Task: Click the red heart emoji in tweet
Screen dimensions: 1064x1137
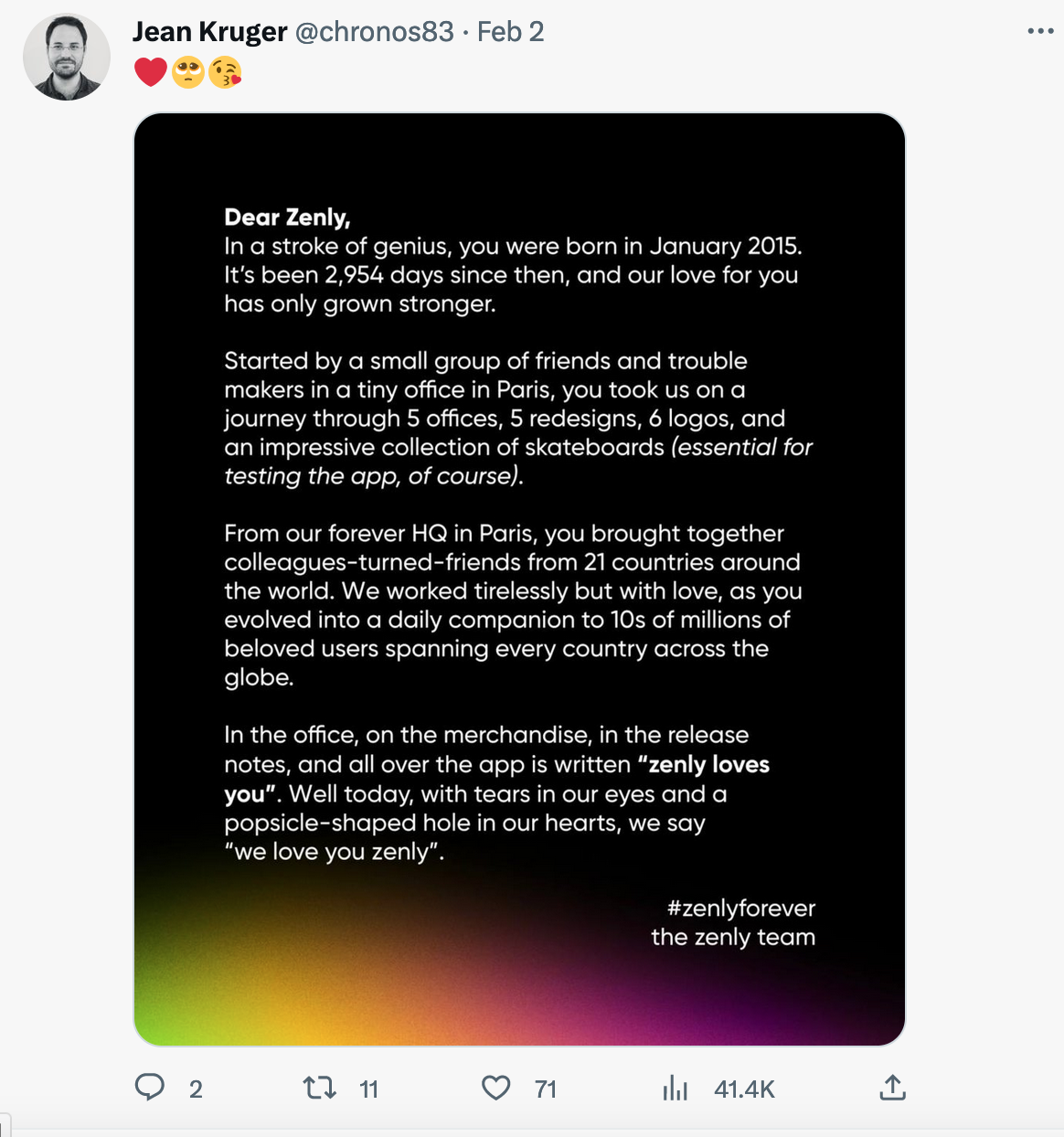Action: tap(151, 71)
